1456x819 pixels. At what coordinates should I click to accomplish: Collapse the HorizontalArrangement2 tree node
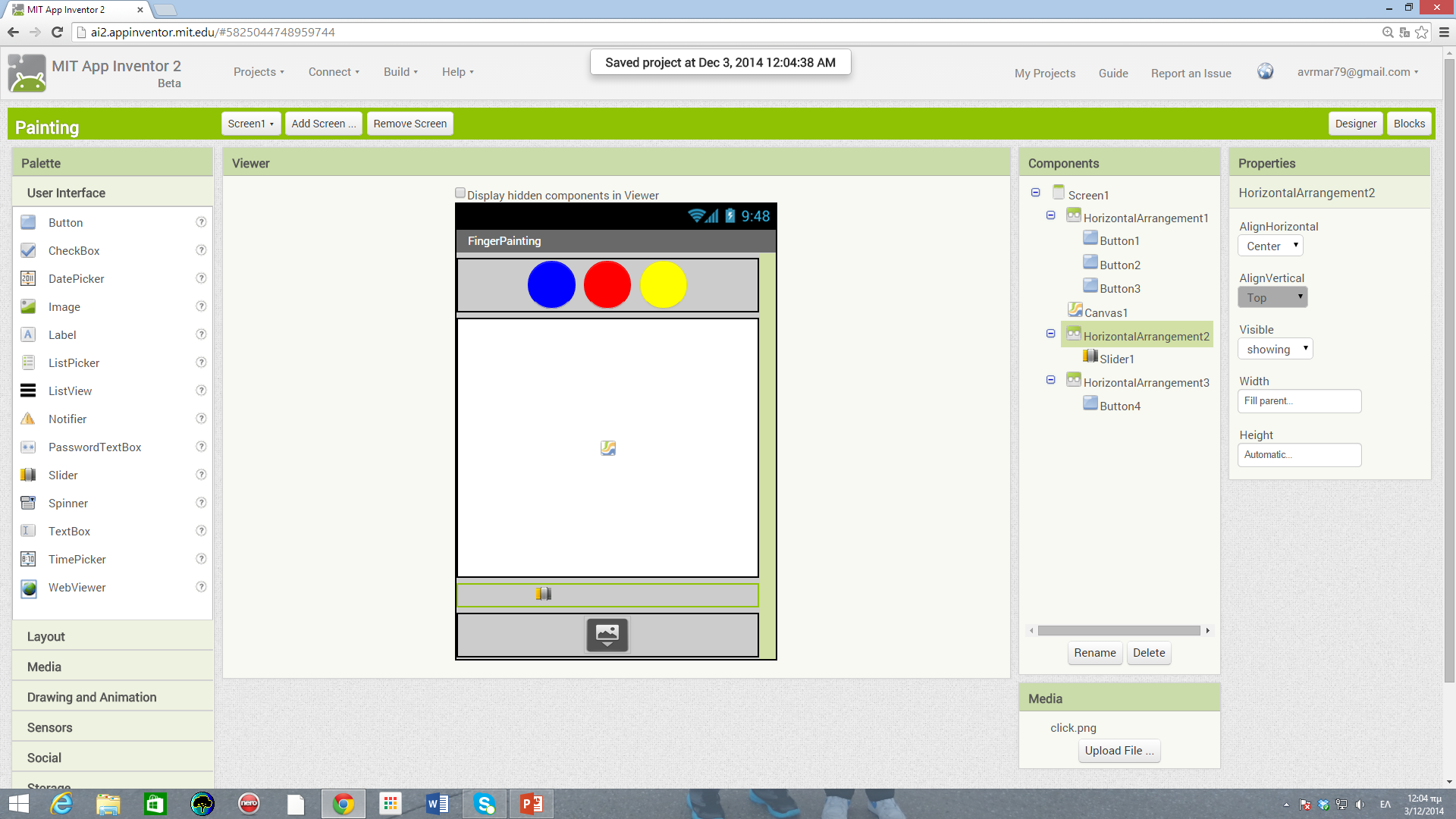coord(1050,334)
